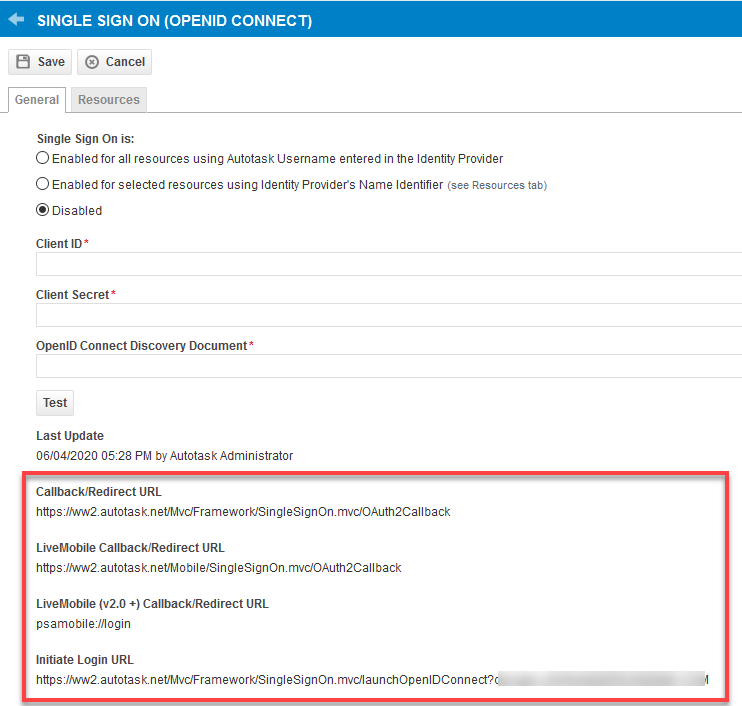Click the back arrow in header
The width and height of the screenshot is (742, 706).
(16, 19)
